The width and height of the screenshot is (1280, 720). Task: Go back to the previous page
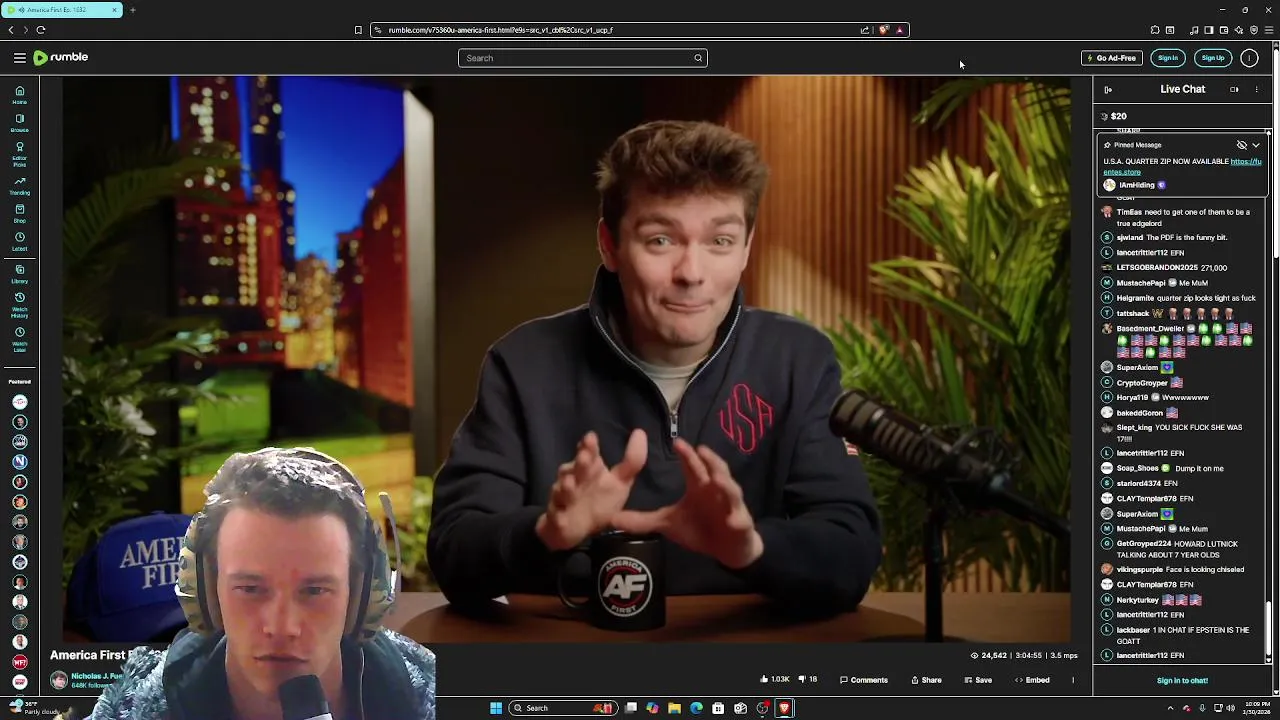[x=11, y=30]
